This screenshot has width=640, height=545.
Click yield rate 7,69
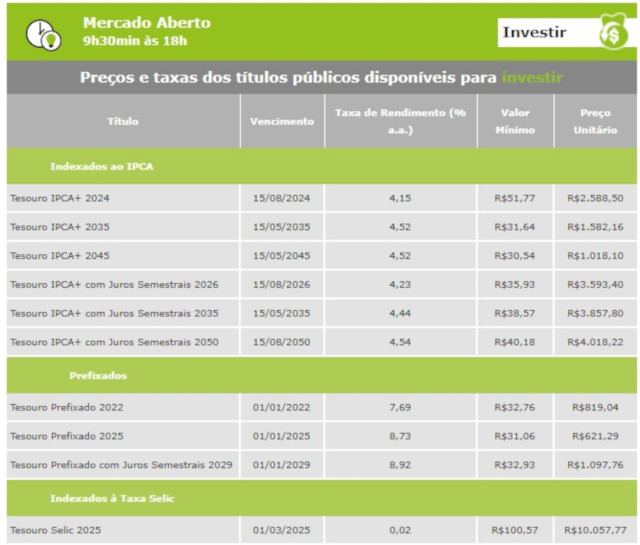pyautogui.click(x=400, y=407)
